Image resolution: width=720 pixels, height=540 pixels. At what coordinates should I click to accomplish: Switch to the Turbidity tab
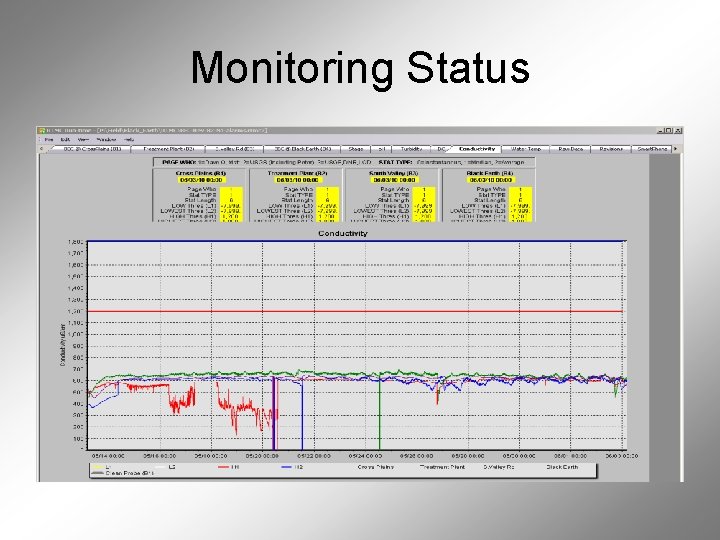[x=411, y=149]
